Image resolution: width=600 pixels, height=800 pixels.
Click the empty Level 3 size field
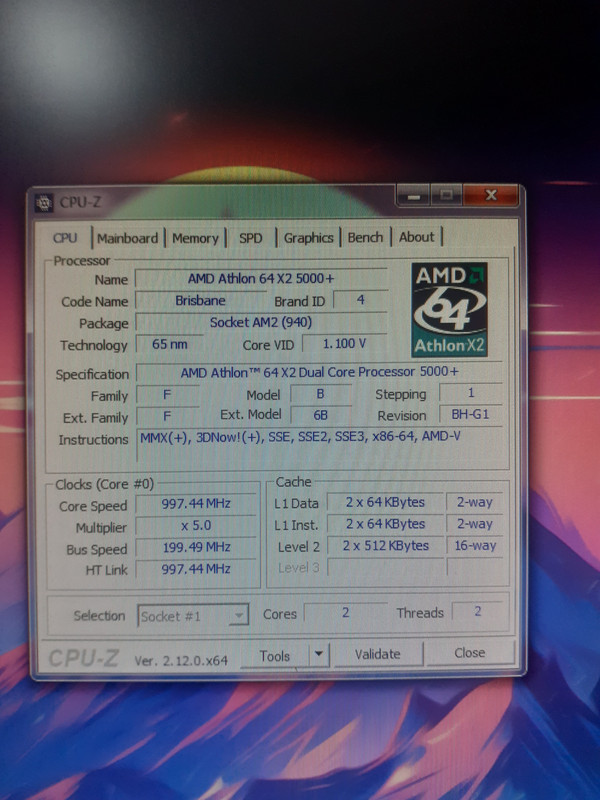(385, 567)
